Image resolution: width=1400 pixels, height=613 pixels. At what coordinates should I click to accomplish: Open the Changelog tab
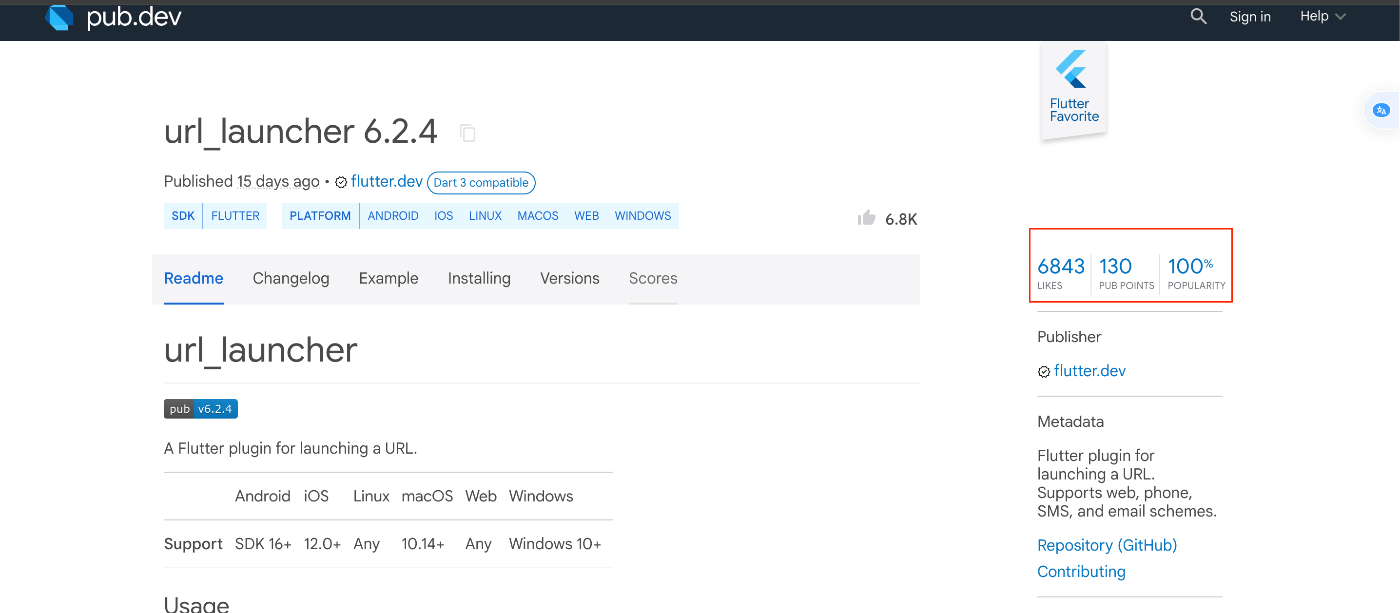pos(291,279)
